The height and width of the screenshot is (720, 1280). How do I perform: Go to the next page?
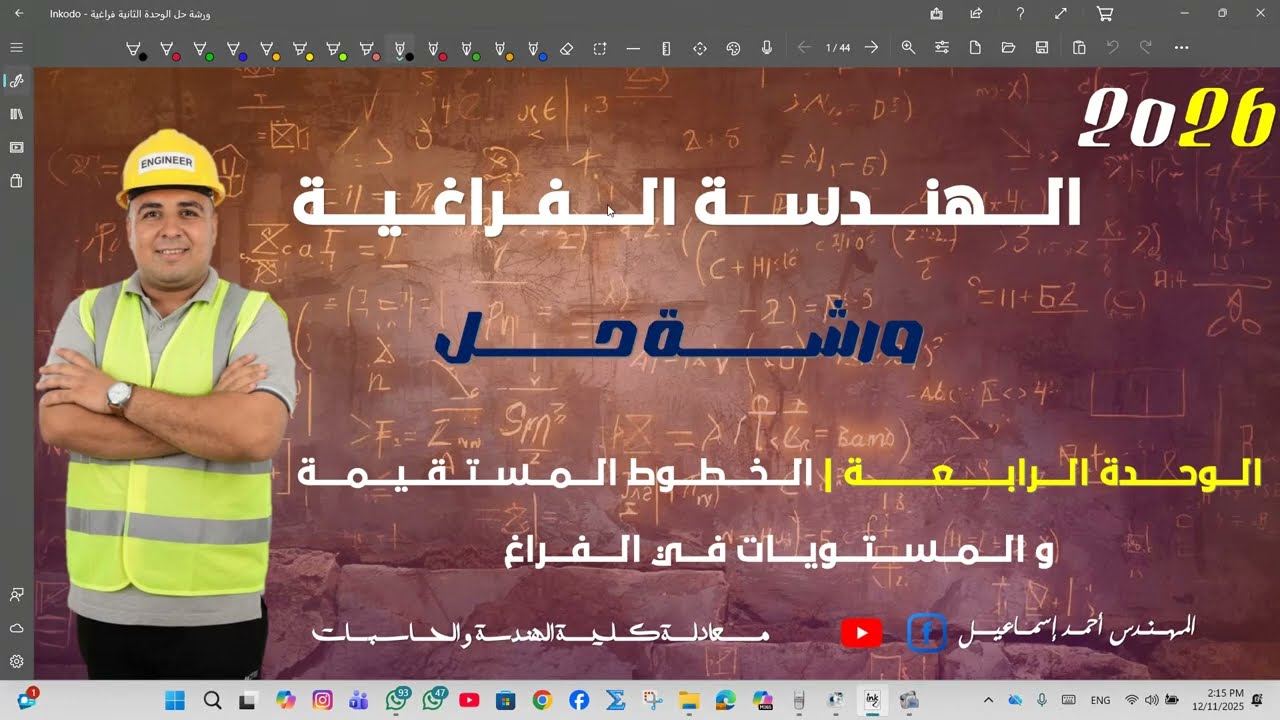[x=872, y=48]
